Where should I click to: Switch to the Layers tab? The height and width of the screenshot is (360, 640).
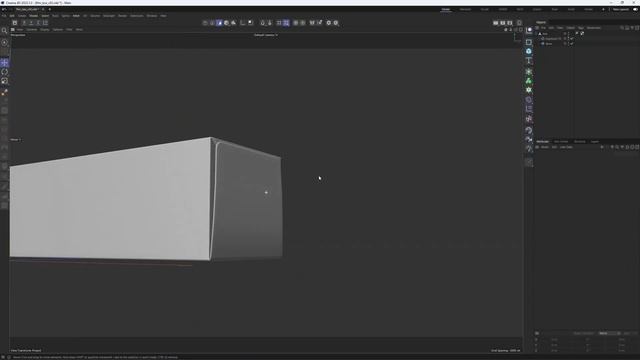[x=595, y=142]
